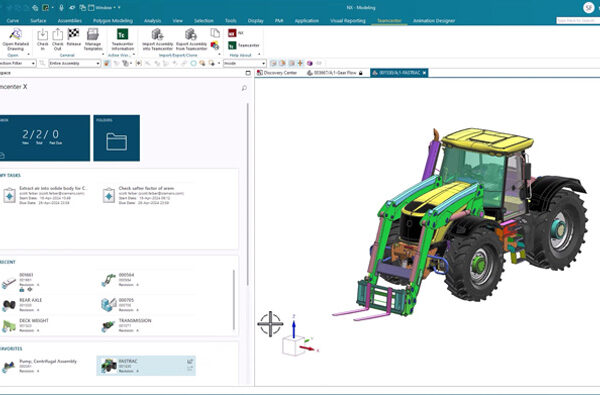The width and height of the screenshot is (600, 395).
Task: Open the Discovery Center document tab
Action: [x=277, y=73]
